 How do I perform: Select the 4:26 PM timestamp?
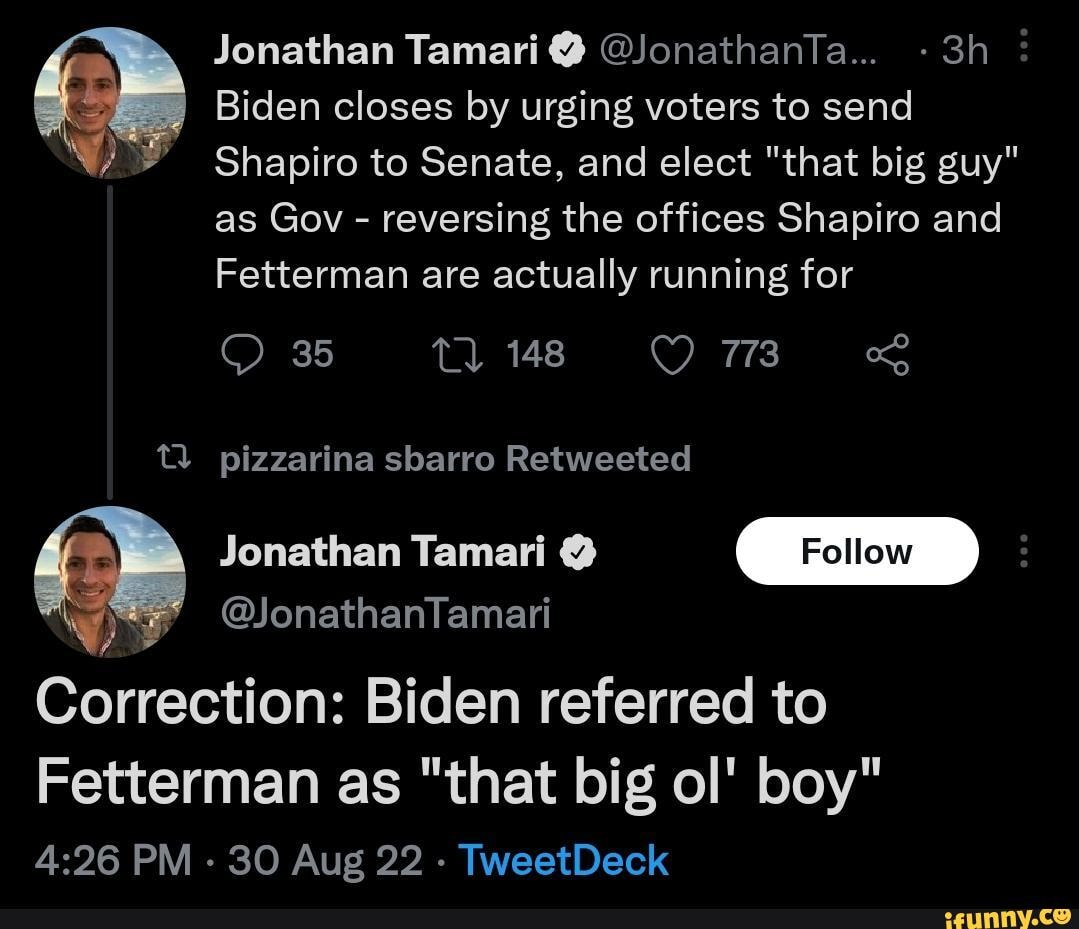coord(115,858)
